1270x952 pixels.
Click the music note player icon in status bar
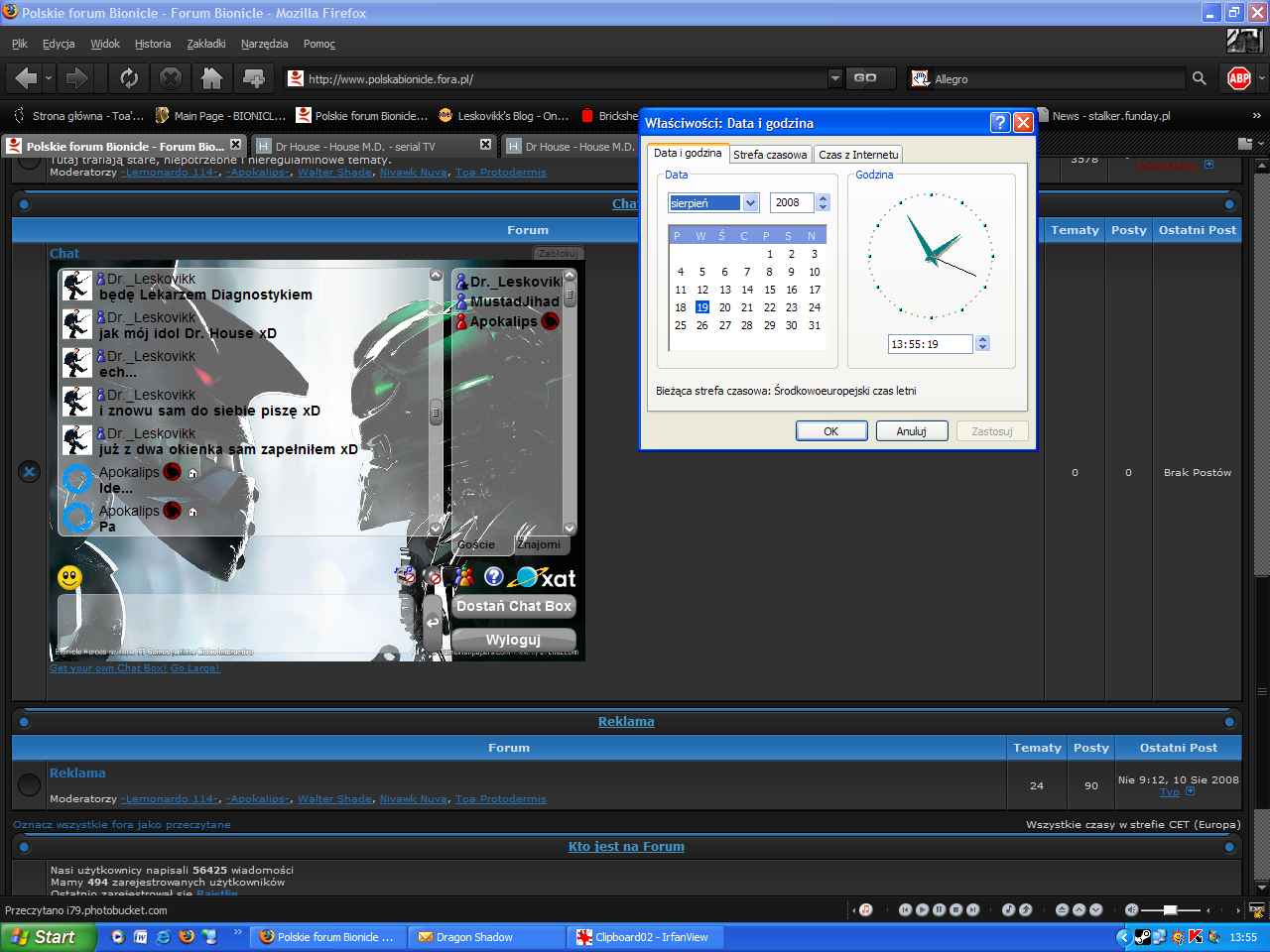(865, 909)
